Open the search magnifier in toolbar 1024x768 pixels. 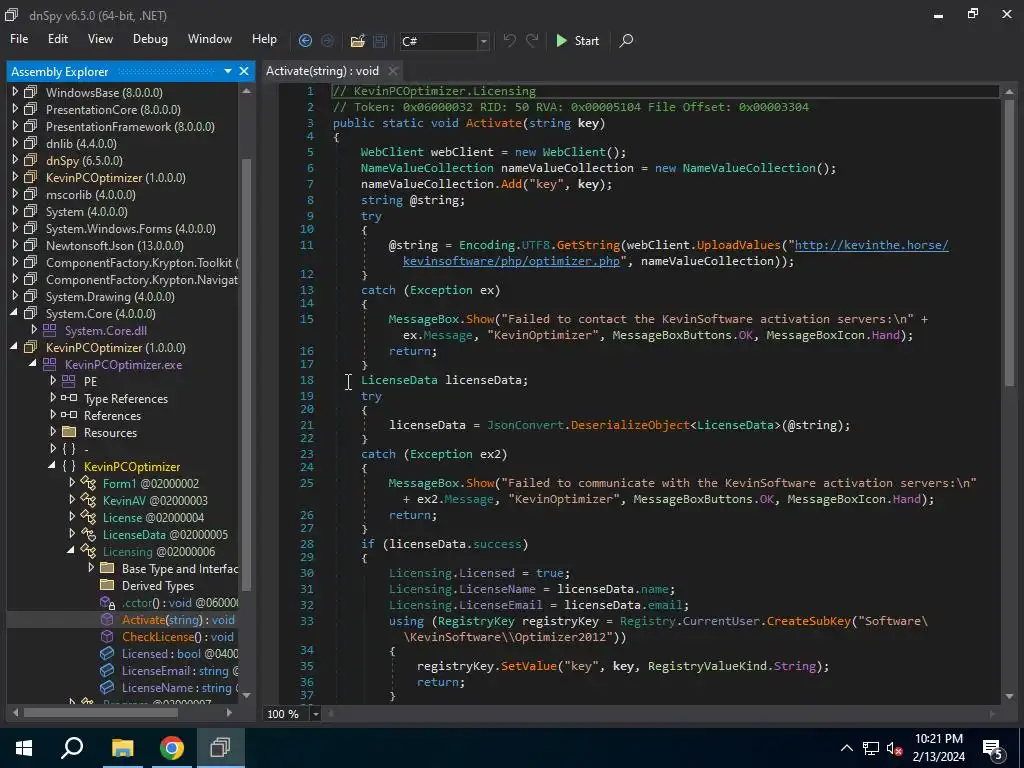tap(626, 40)
